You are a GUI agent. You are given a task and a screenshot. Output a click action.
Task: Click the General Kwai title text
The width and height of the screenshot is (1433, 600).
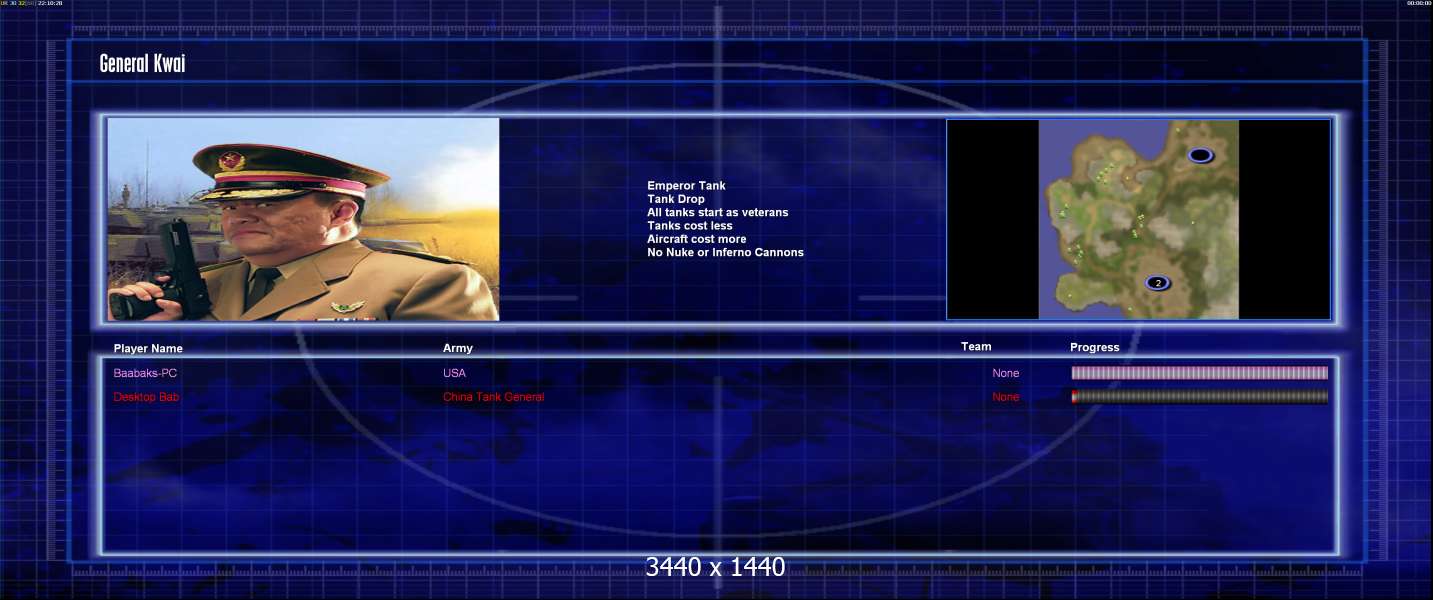tap(142, 64)
